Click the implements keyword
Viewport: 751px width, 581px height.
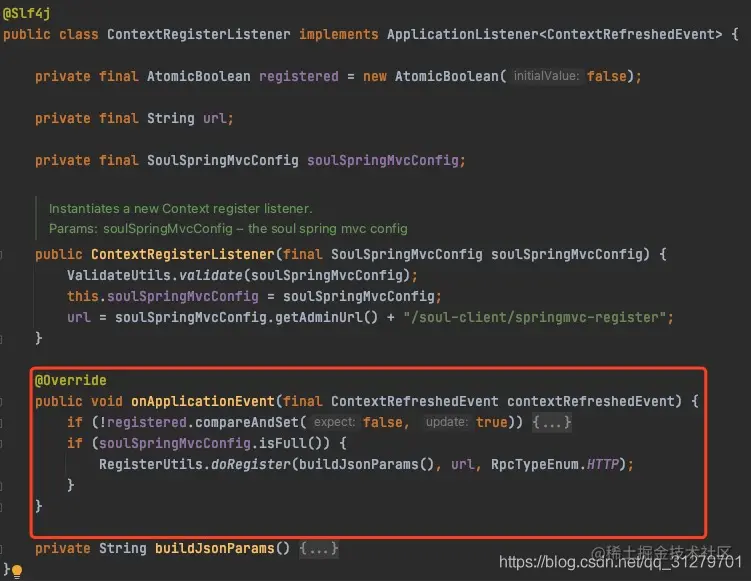click(x=339, y=34)
